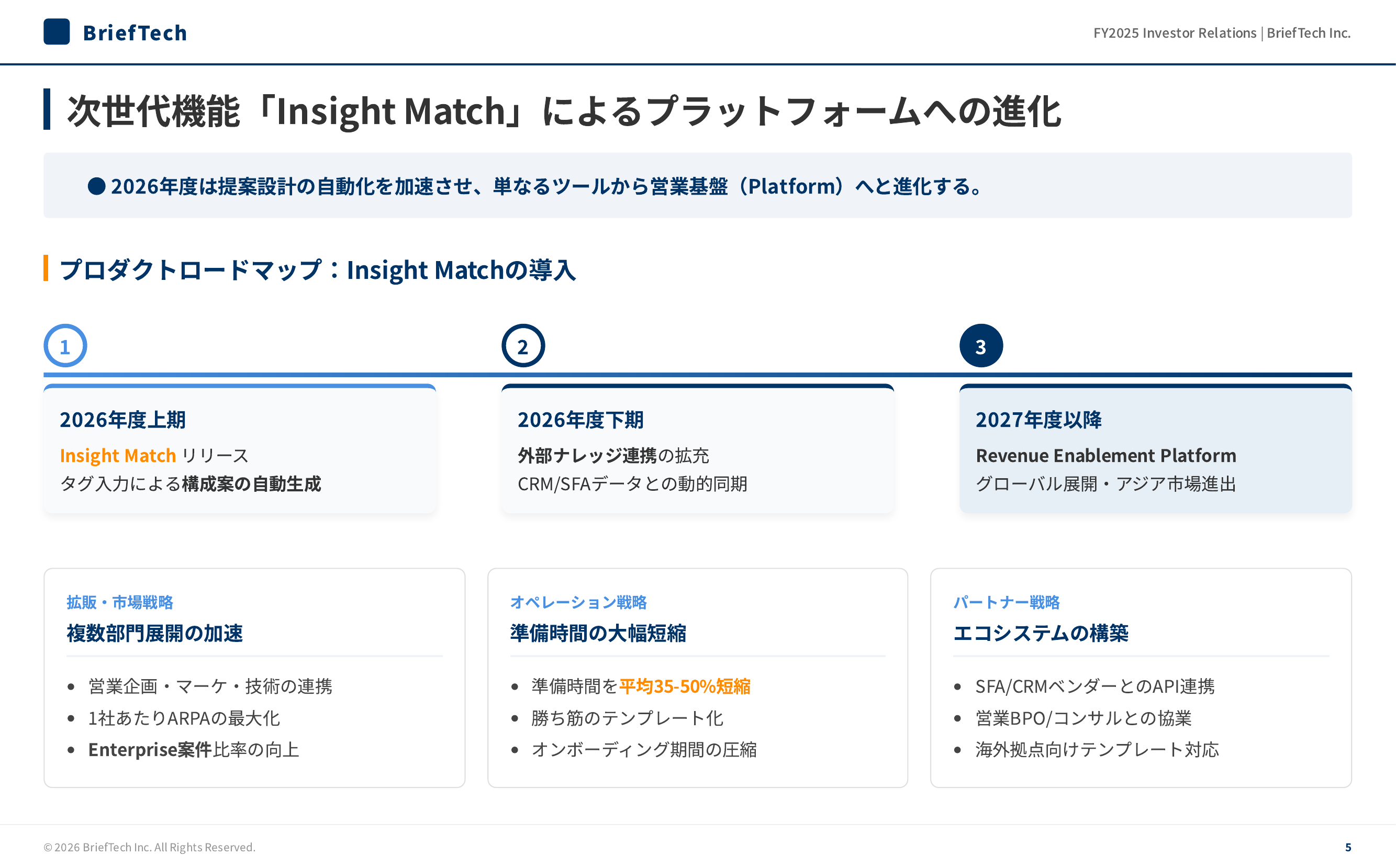Select the オペレーション戦略 label

tap(578, 602)
